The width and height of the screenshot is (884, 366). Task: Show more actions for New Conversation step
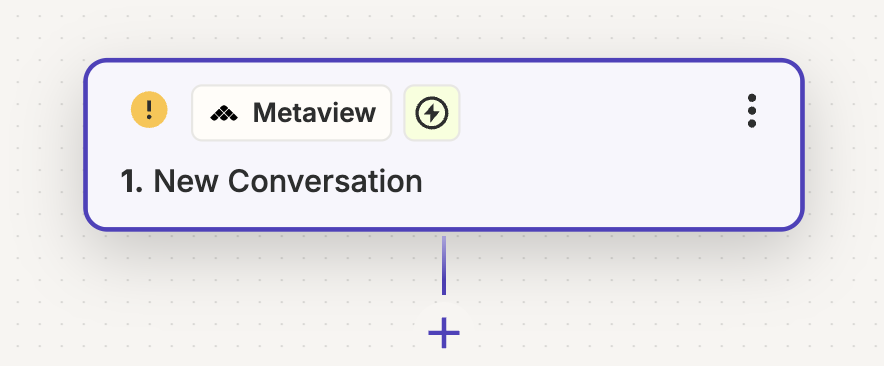coord(752,111)
